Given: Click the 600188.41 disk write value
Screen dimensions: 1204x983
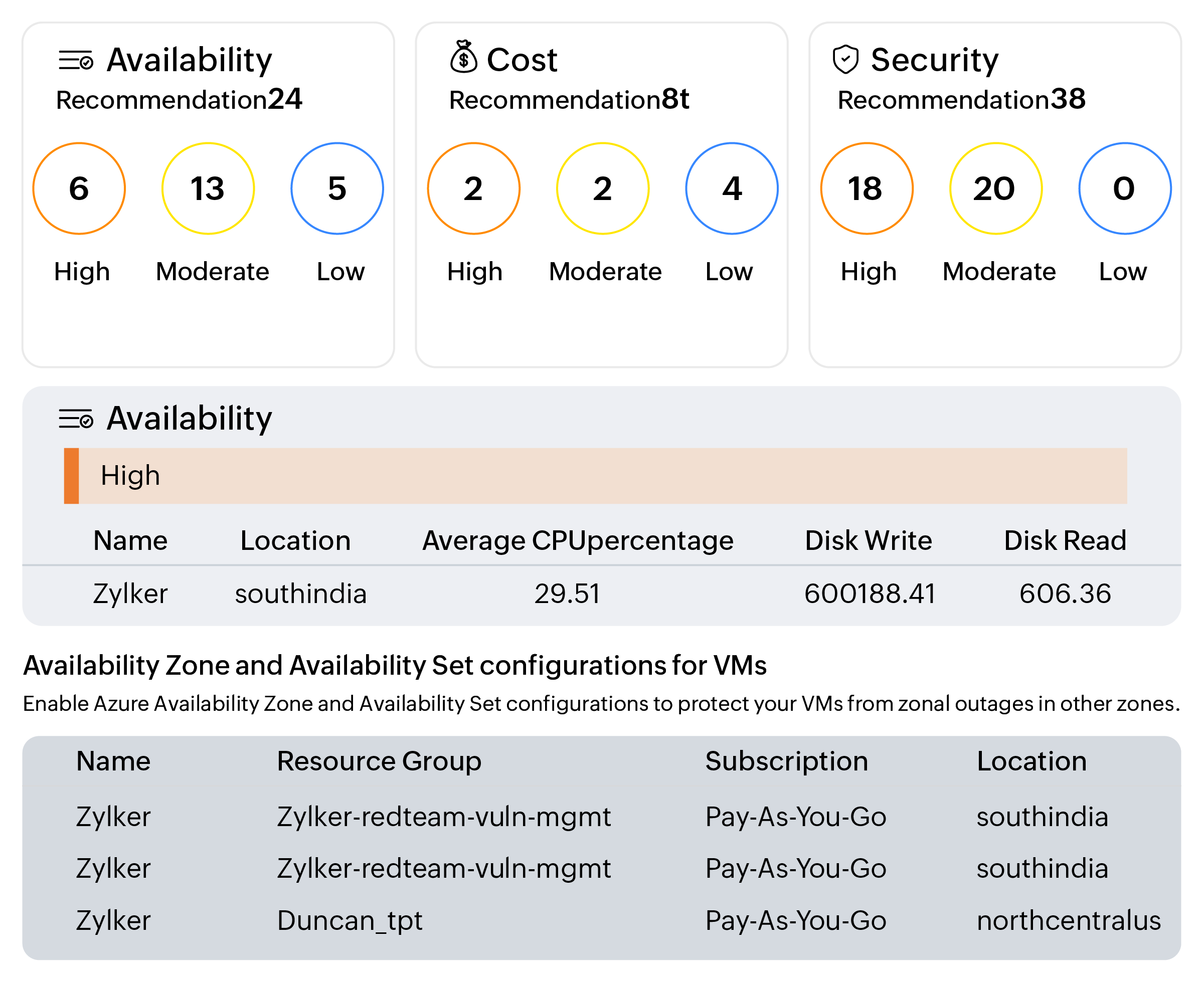Looking at the screenshot, I should [x=871, y=594].
